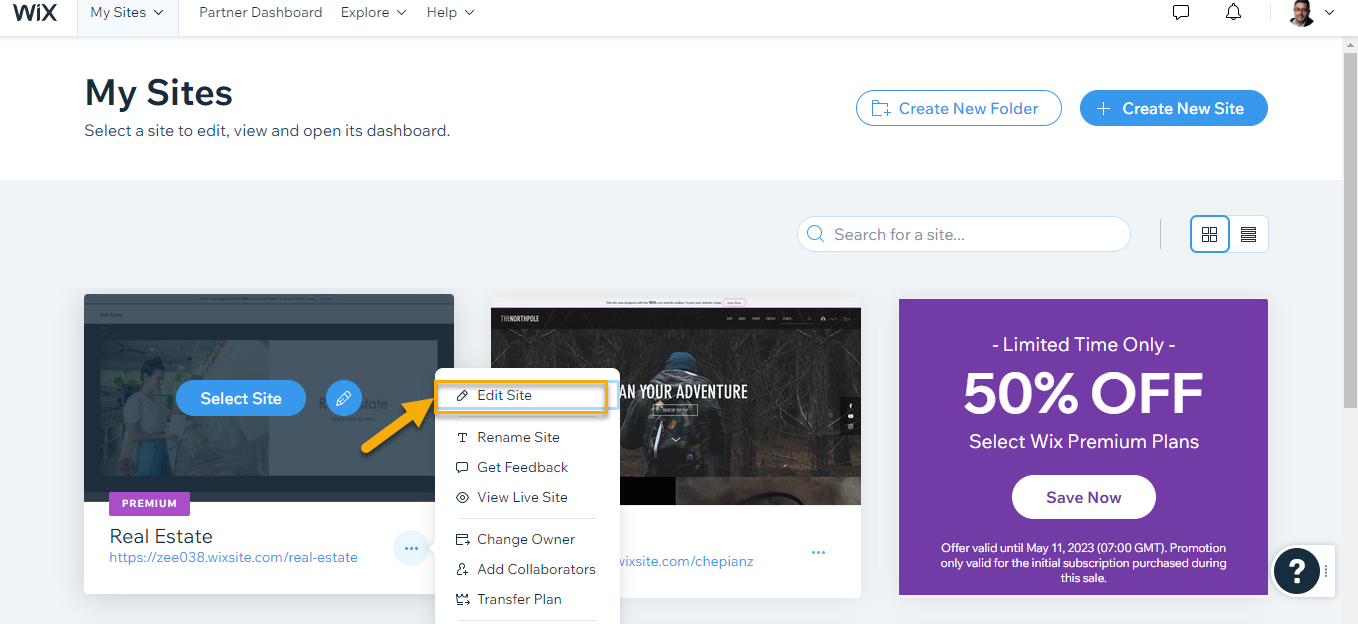Image resolution: width=1358 pixels, height=624 pixels.
Task: Click the Wix logo
Action: point(34,13)
